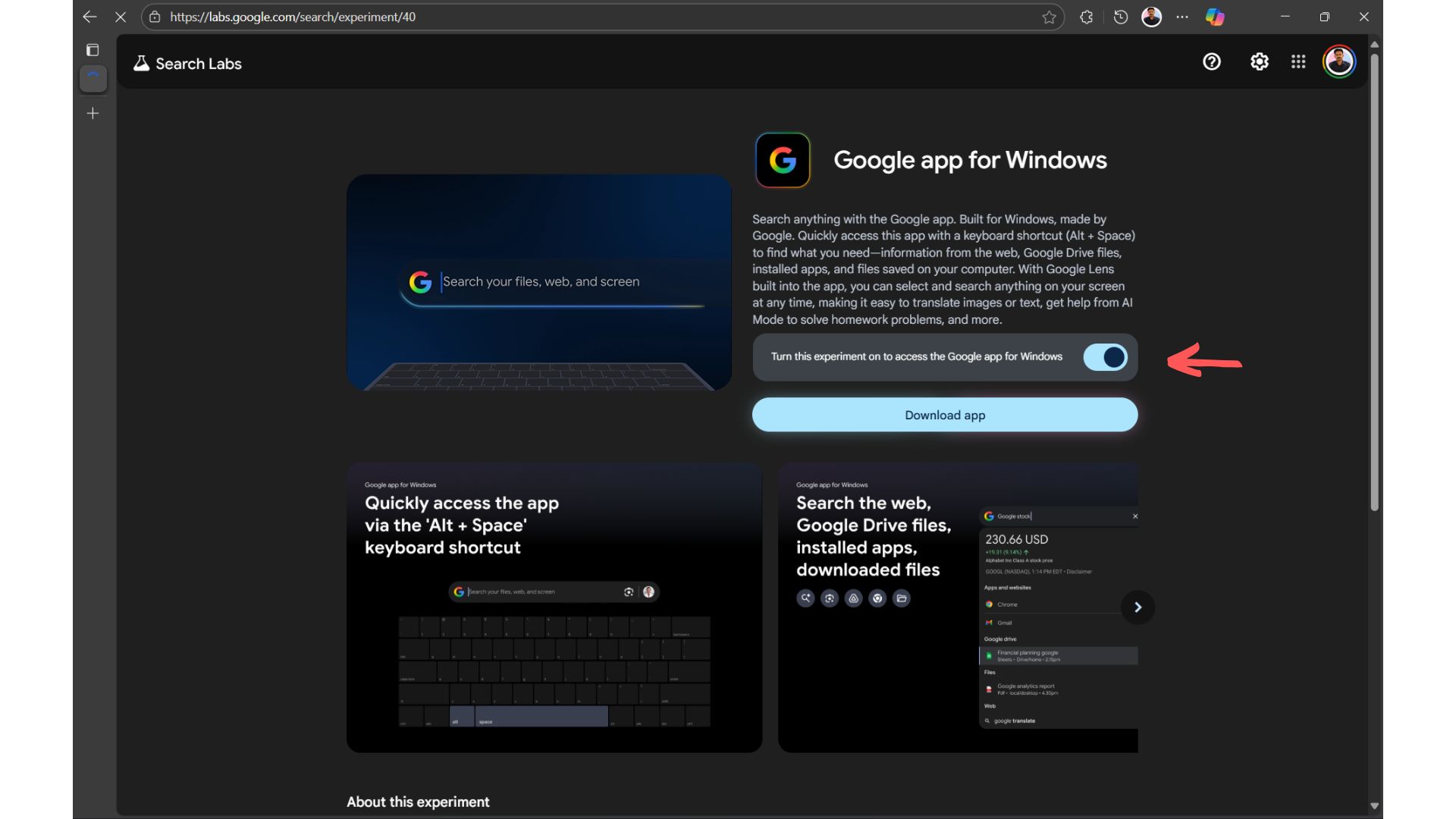Open the Search Labs help icon
1456x819 pixels.
click(1211, 62)
